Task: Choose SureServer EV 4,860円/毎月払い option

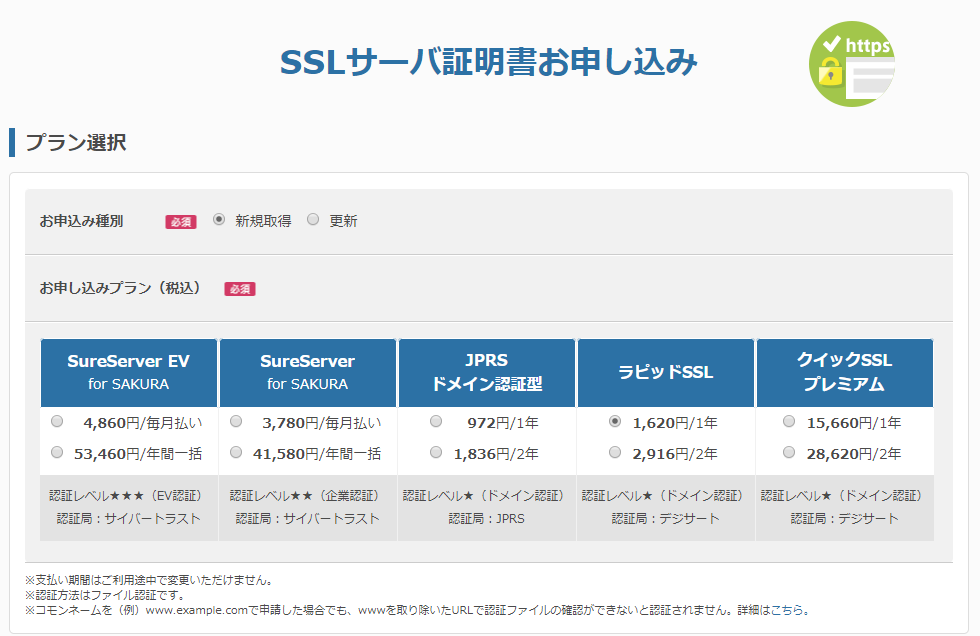Action: [x=57, y=422]
